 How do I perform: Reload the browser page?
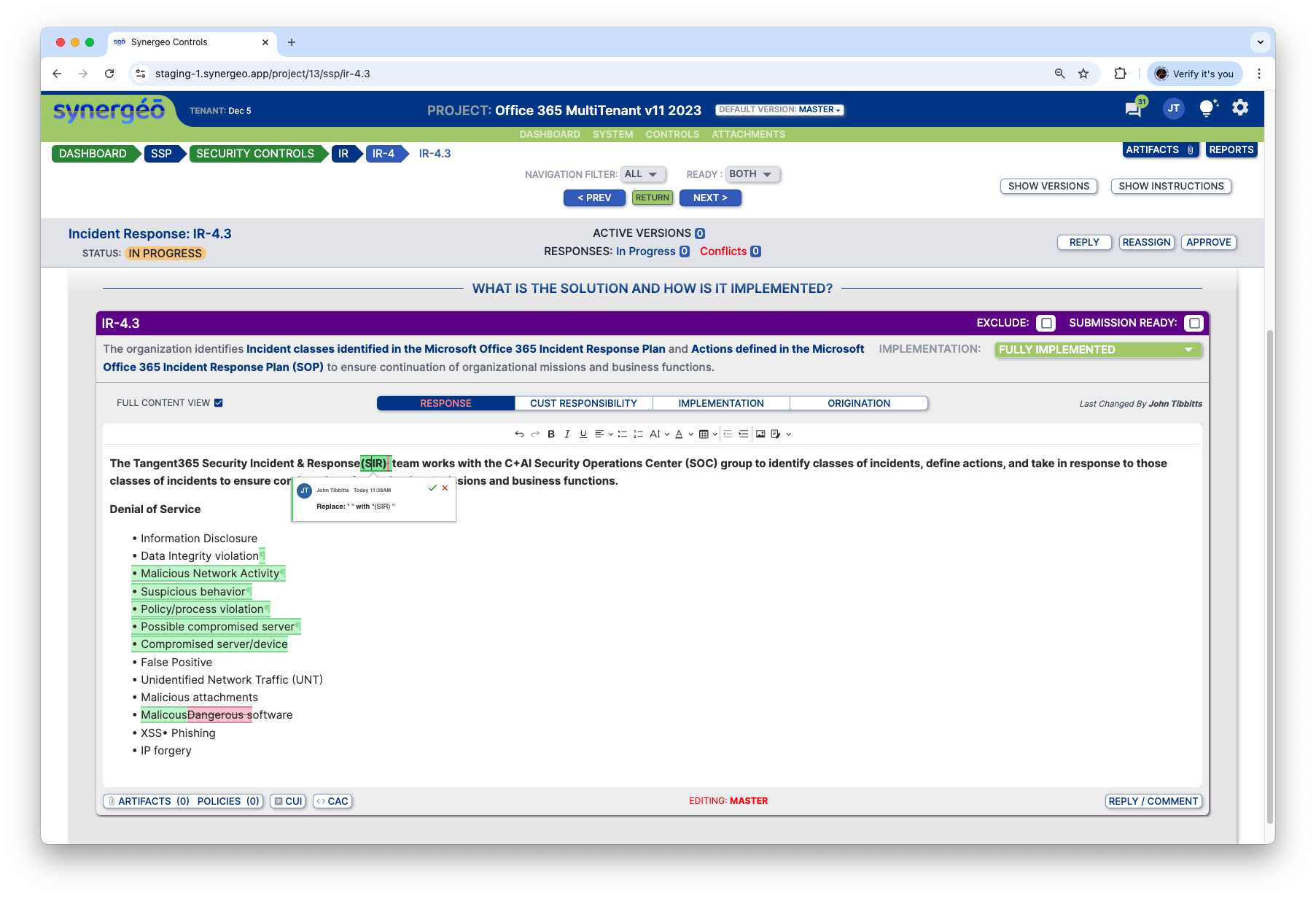109,74
